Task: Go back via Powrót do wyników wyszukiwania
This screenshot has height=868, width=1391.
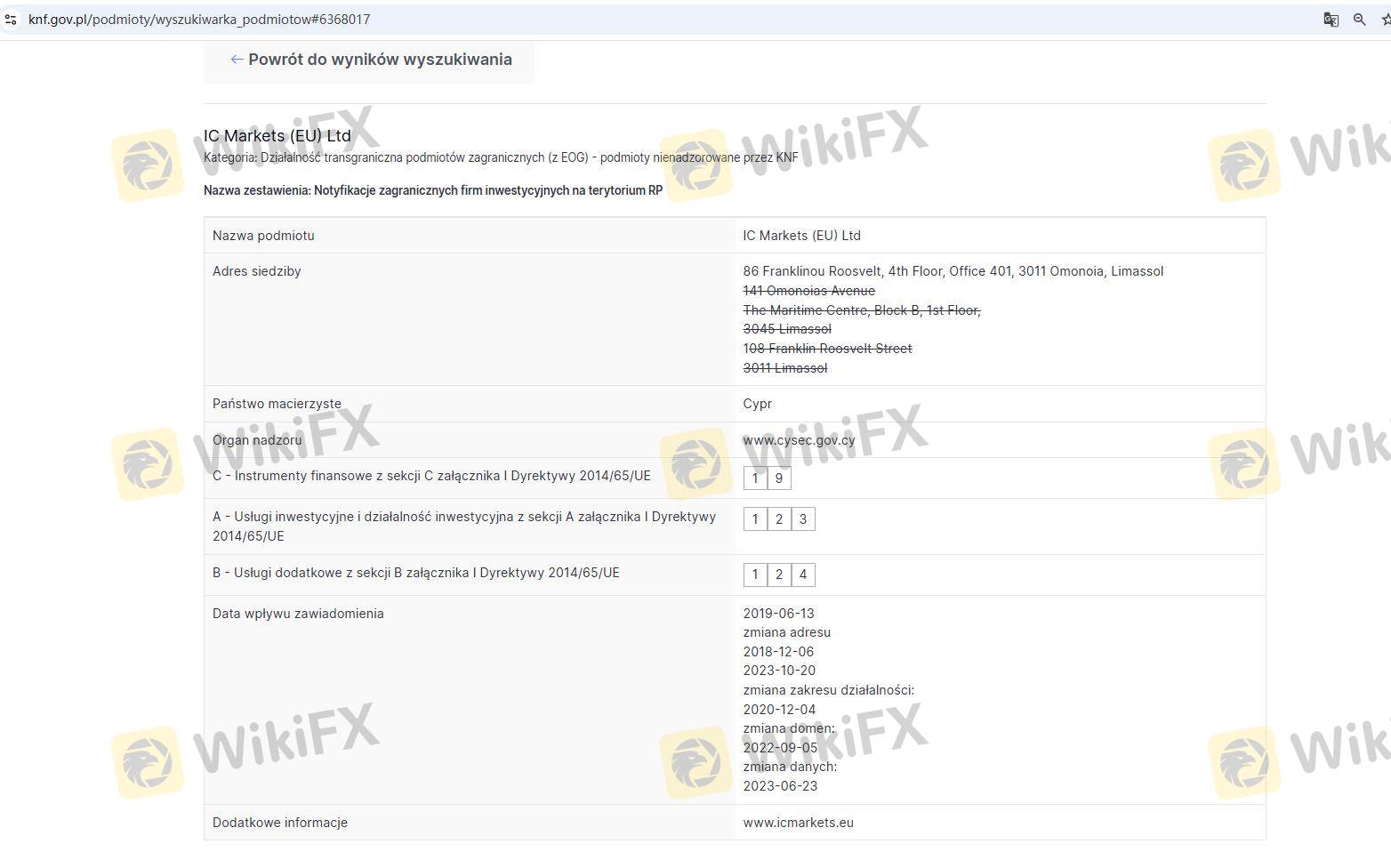Action: [380, 60]
